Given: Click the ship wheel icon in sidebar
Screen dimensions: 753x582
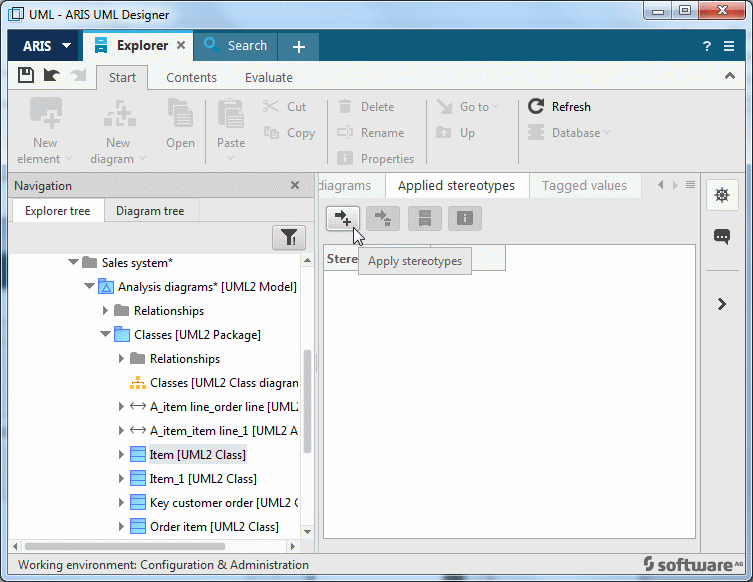Looking at the screenshot, I should pos(722,195).
